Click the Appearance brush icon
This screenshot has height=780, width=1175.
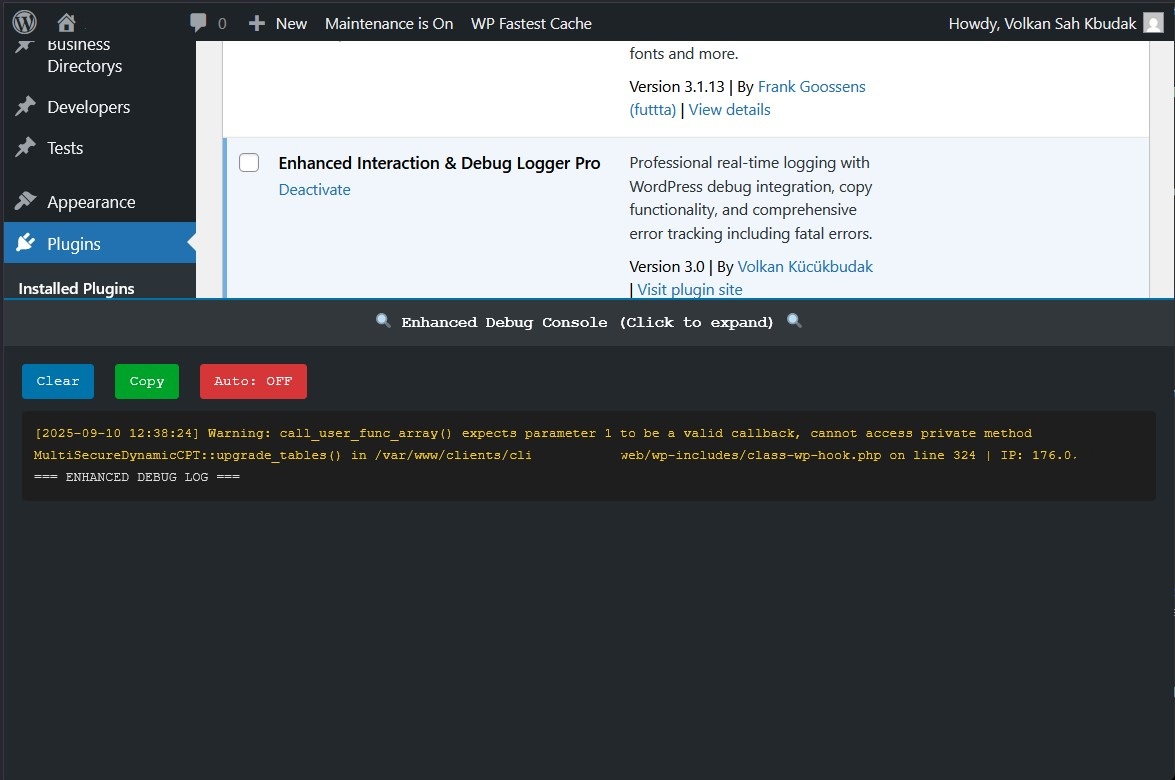coord(25,201)
